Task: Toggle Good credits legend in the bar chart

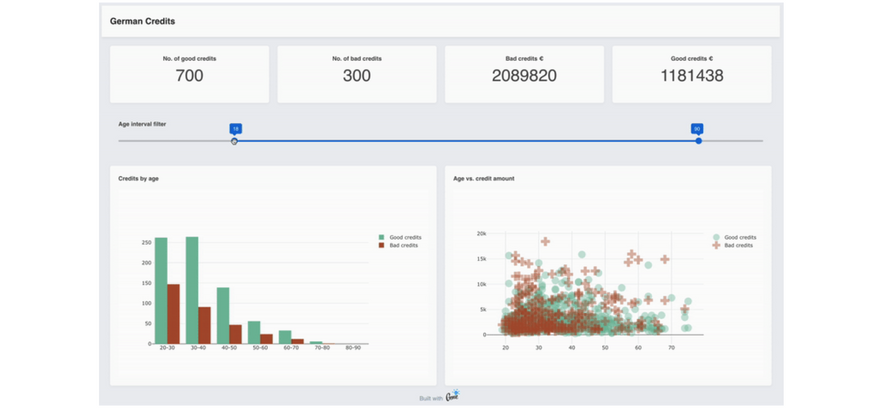Action: pyautogui.click(x=400, y=237)
